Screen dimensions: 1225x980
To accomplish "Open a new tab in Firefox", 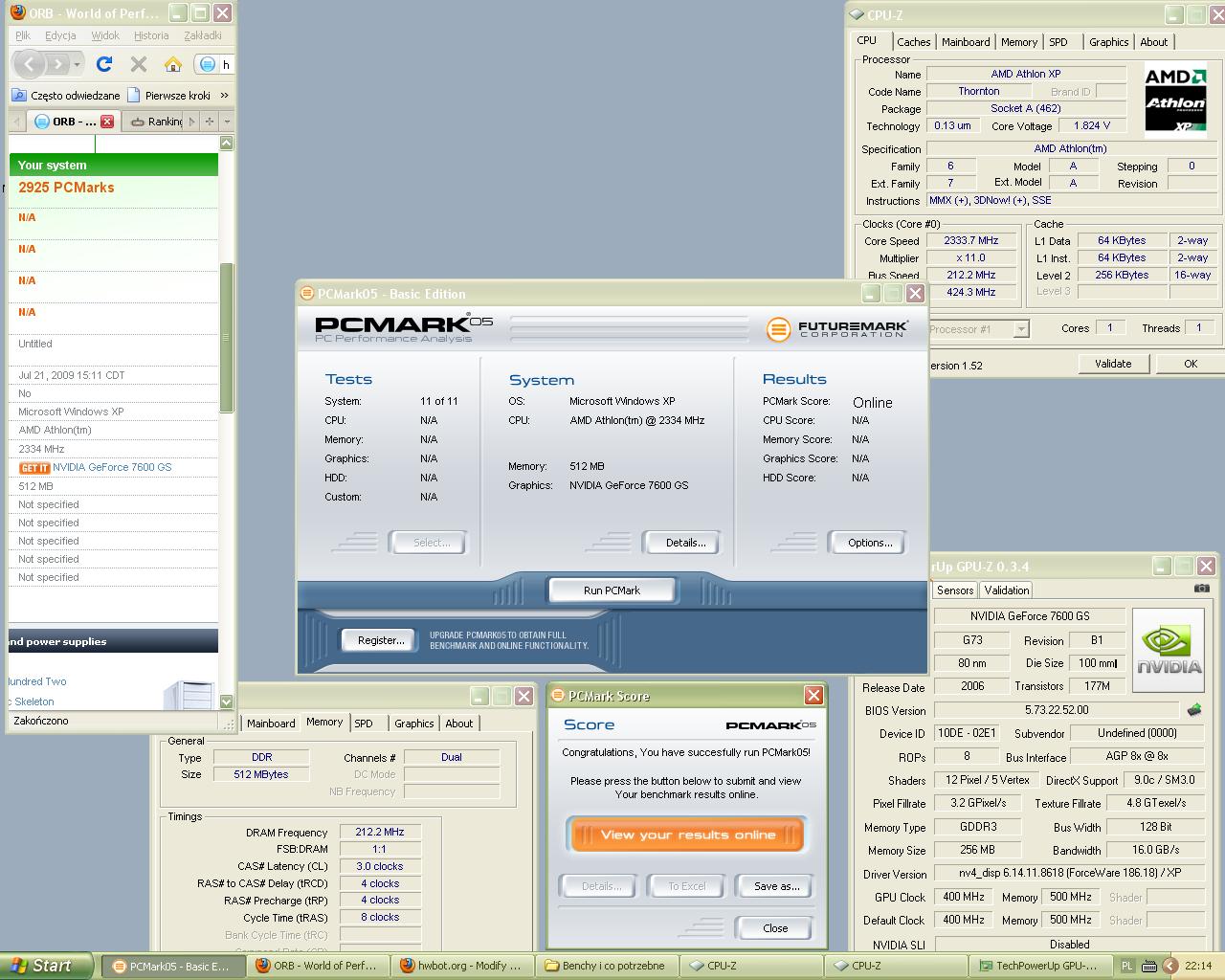I will pyautogui.click(x=210, y=122).
